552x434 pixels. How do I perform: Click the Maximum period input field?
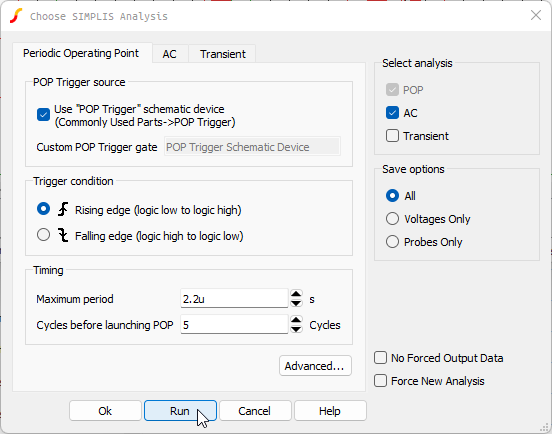pyautogui.click(x=234, y=298)
